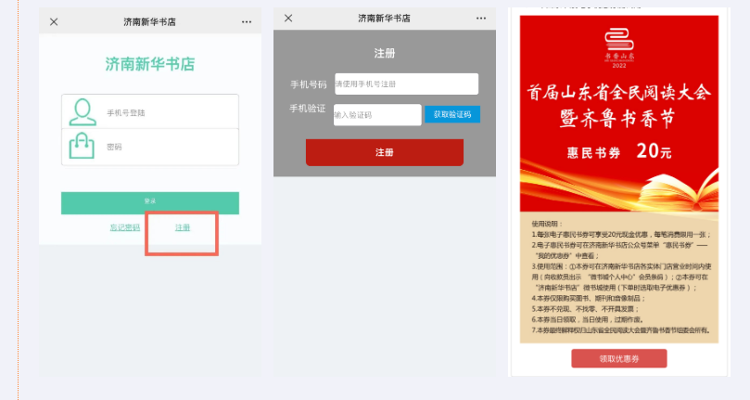Close the registration page with the X icon
The image size is (750, 400).
(x=288, y=18)
